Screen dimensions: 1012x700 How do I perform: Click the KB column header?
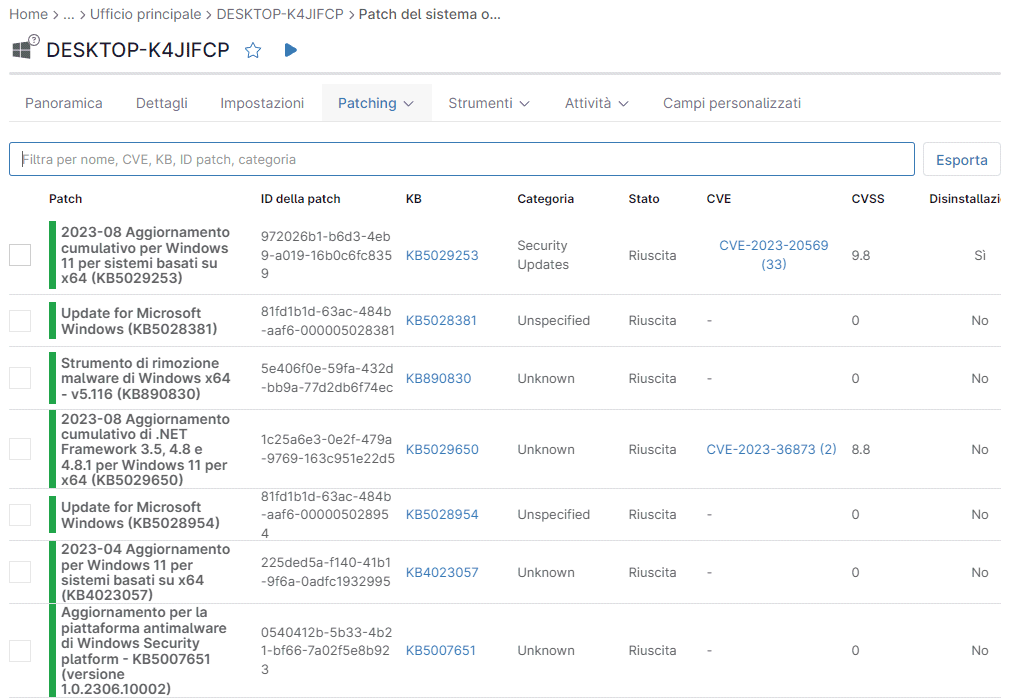pyautogui.click(x=414, y=199)
